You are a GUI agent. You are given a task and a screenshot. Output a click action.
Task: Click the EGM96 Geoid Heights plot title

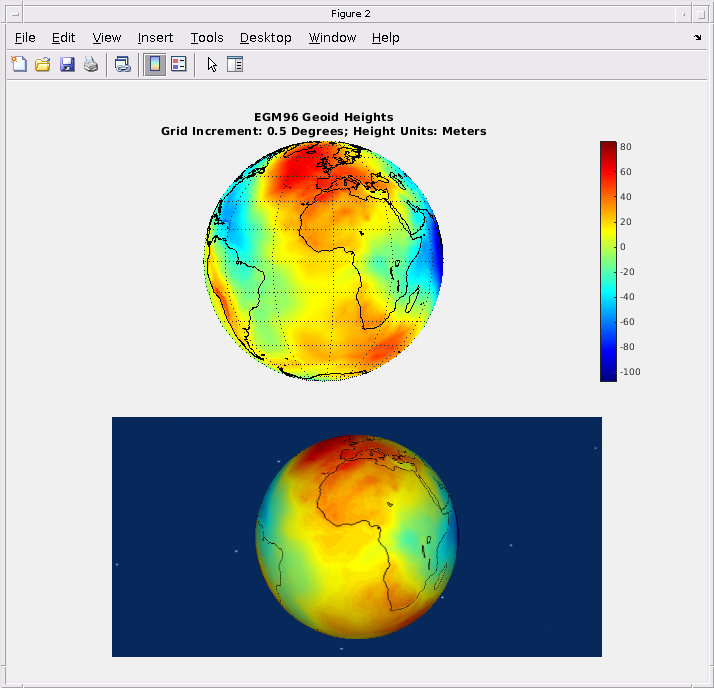click(x=323, y=118)
